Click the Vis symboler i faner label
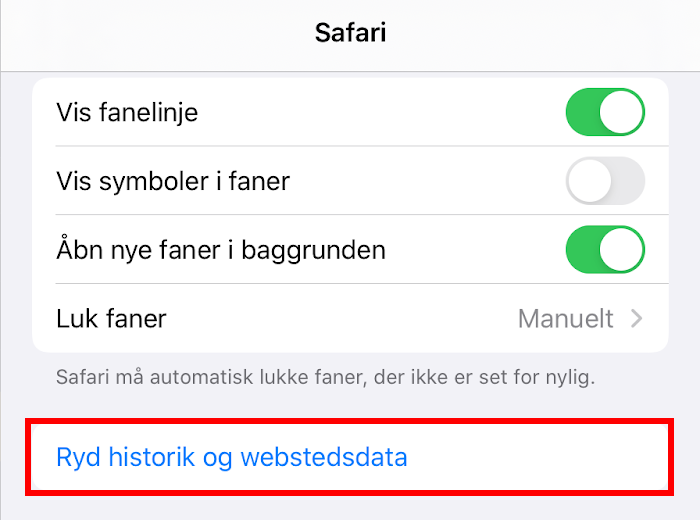Screen dimensions: 700x520 click(x=173, y=181)
